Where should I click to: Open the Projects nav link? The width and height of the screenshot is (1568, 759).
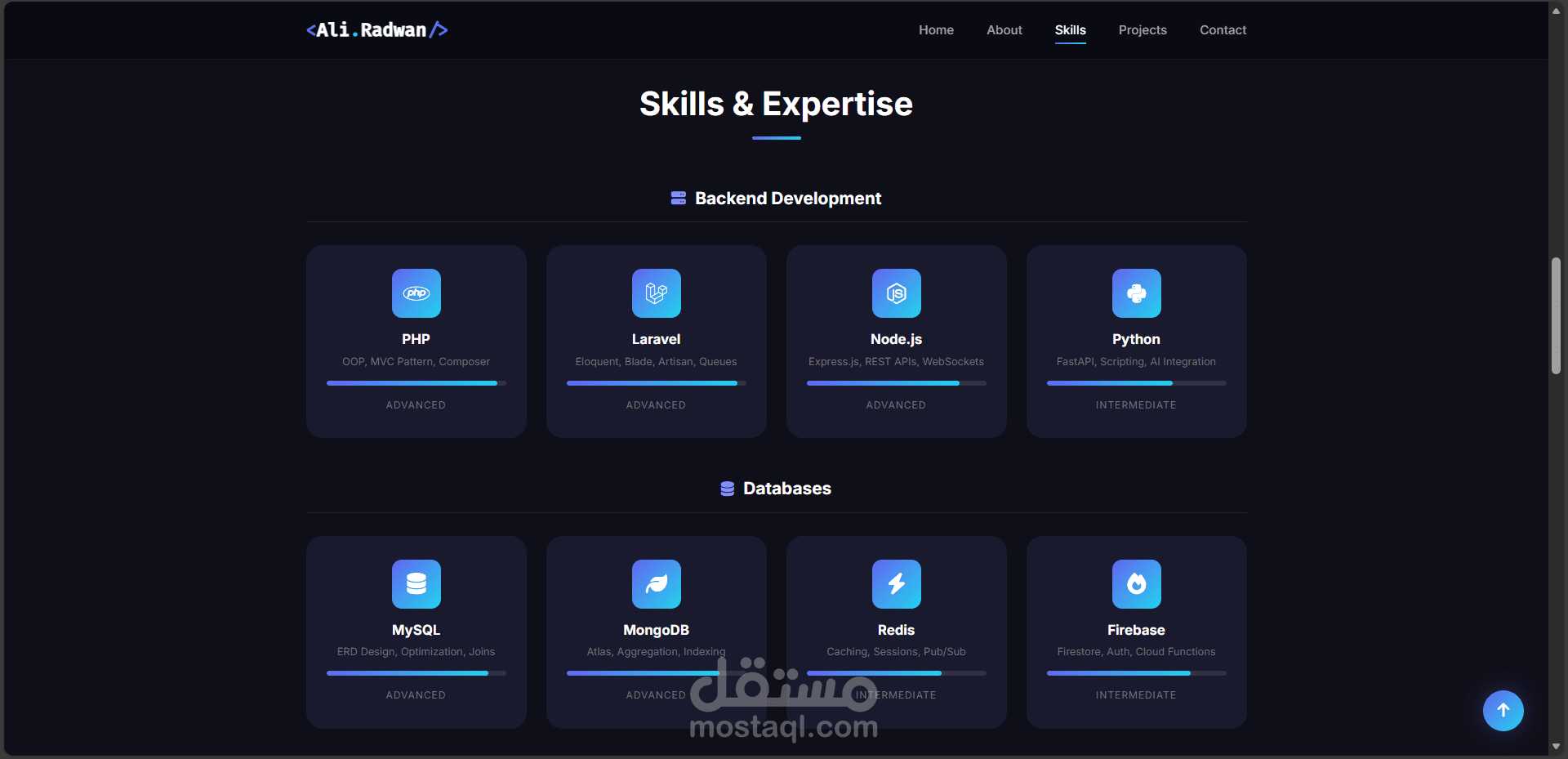coord(1143,30)
